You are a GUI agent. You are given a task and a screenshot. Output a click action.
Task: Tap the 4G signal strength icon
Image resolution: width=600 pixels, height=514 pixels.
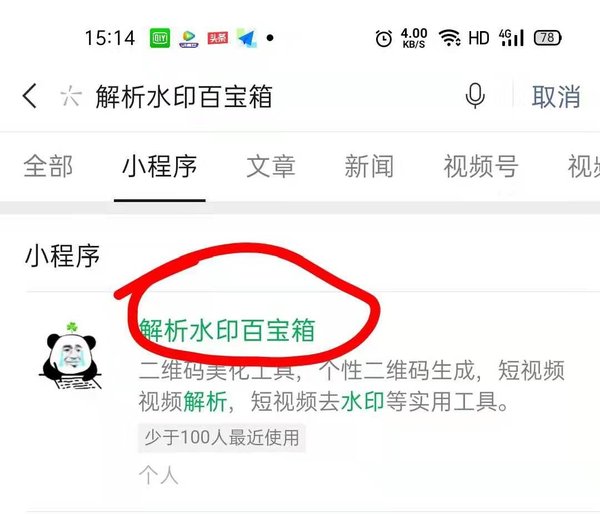pyautogui.click(x=511, y=38)
